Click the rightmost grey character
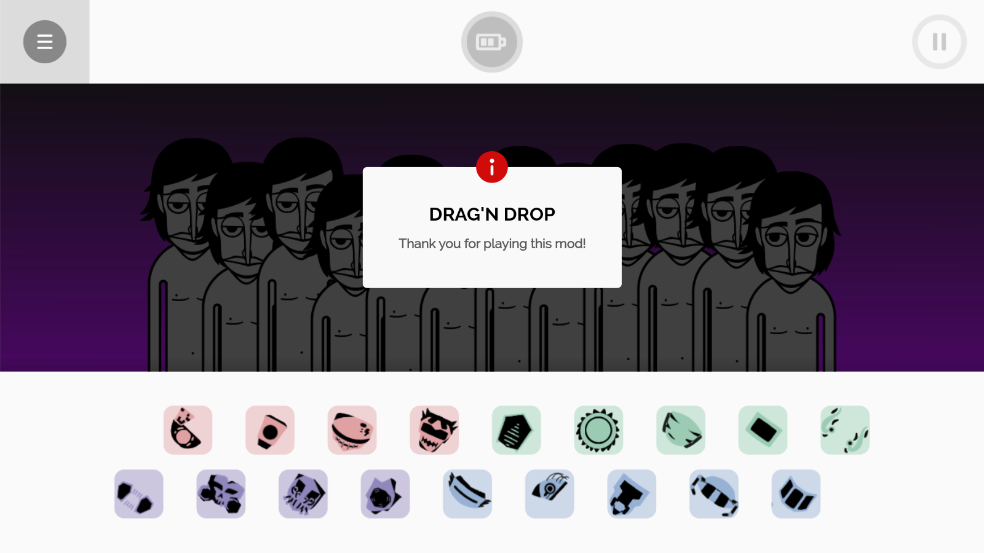984x553 pixels. point(792,276)
